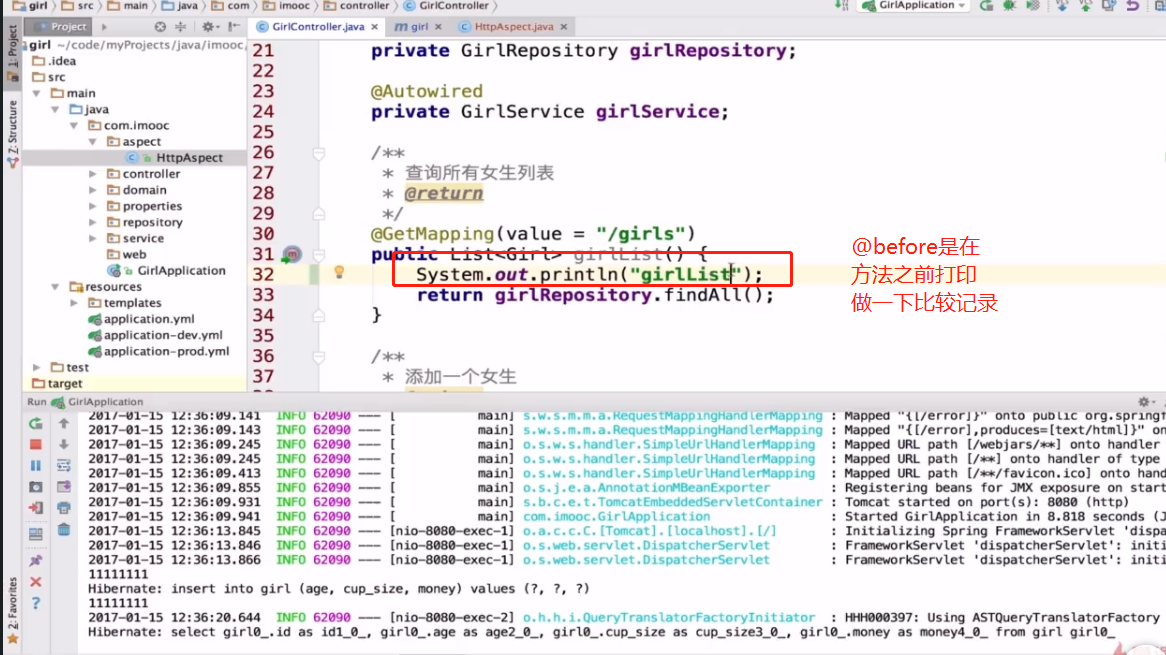Click the target folder in tree
Screen dimensions: 1166x655
tap(57, 384)
